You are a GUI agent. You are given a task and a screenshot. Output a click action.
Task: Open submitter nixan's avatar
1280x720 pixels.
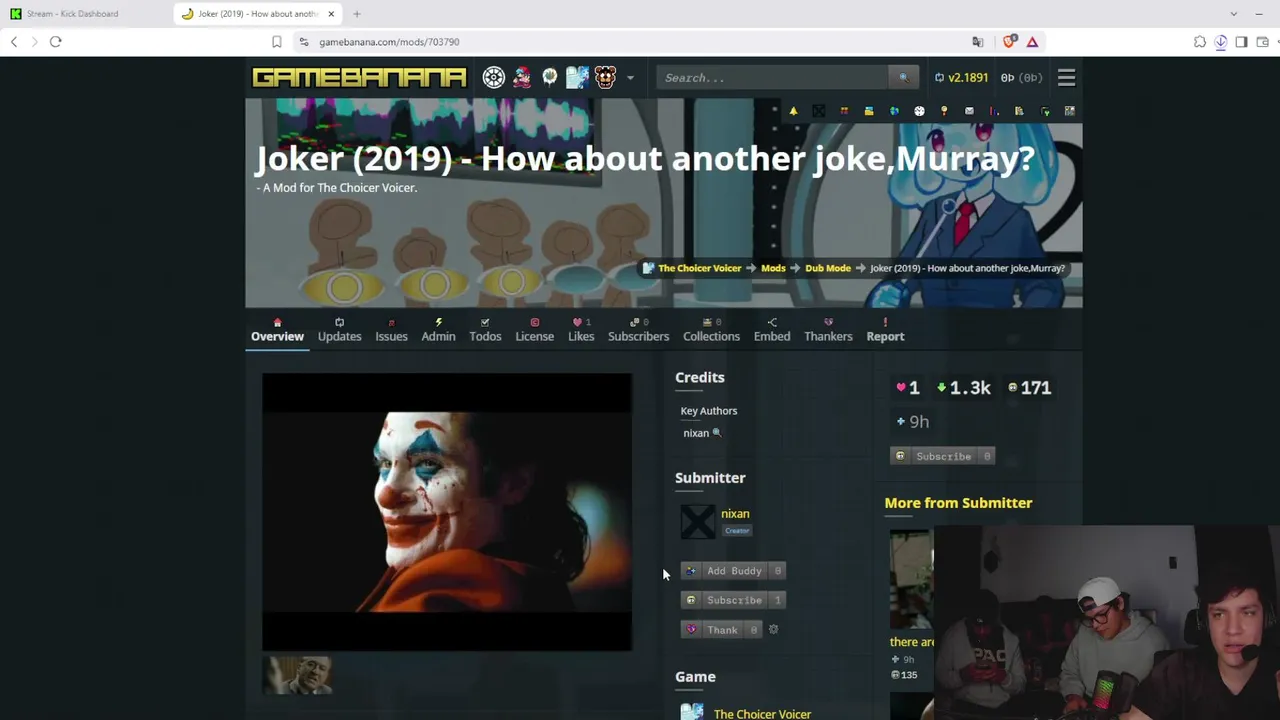click(x=697, y=522)
